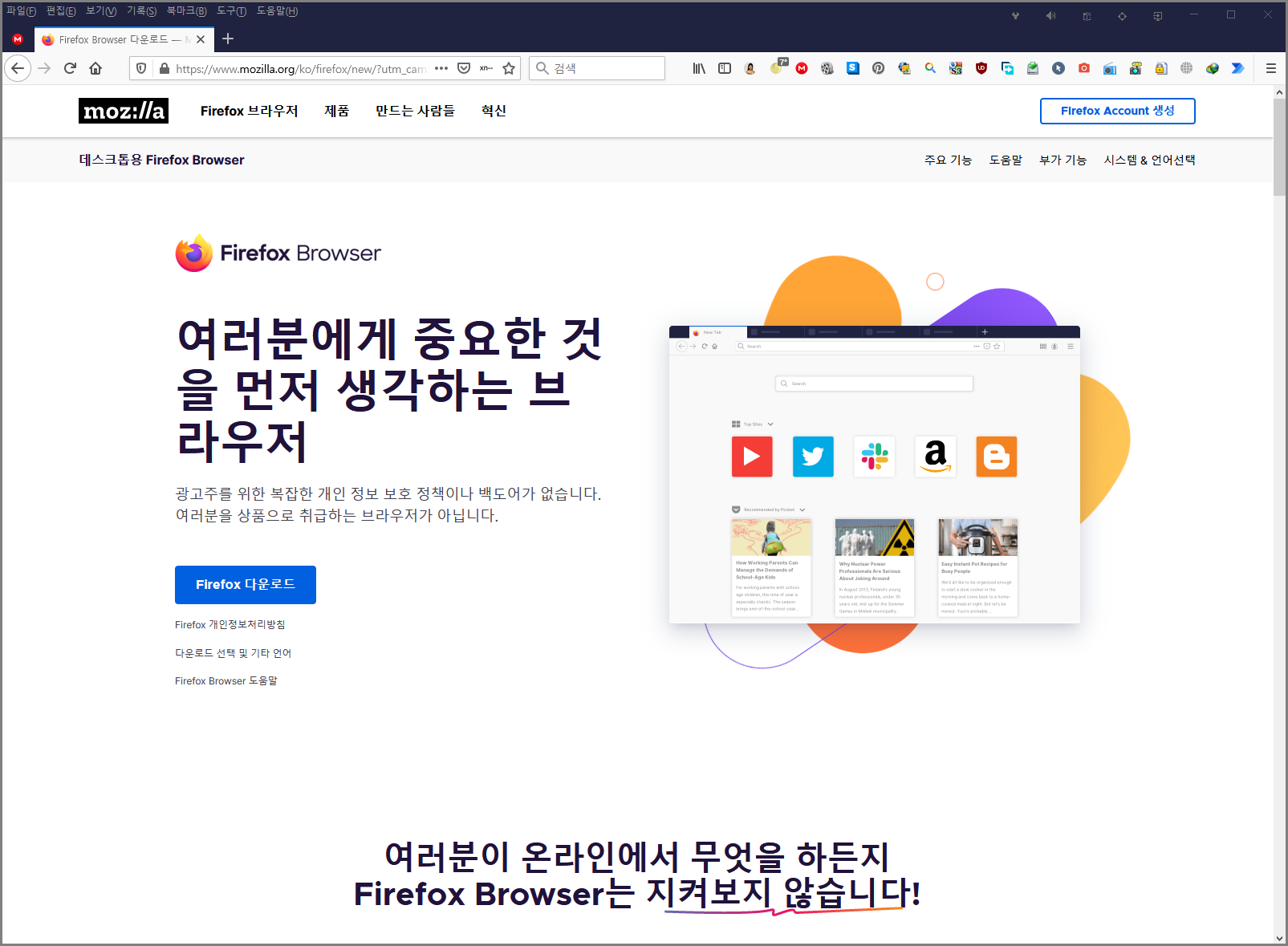Go back with the toolbar back arrow
Viewport: 1288px width, 946px height.
coord(18,68)
